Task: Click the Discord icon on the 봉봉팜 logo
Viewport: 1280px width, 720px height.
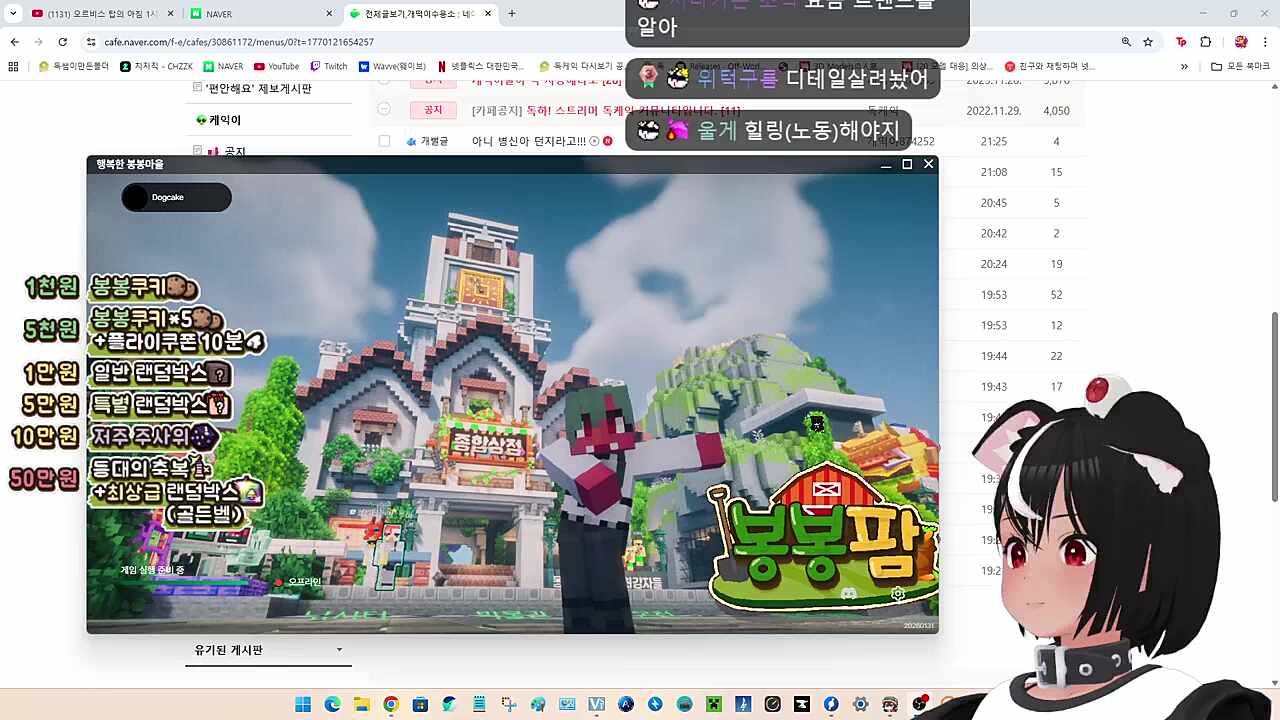Action: pyautogui.click(x=849, y=592)
